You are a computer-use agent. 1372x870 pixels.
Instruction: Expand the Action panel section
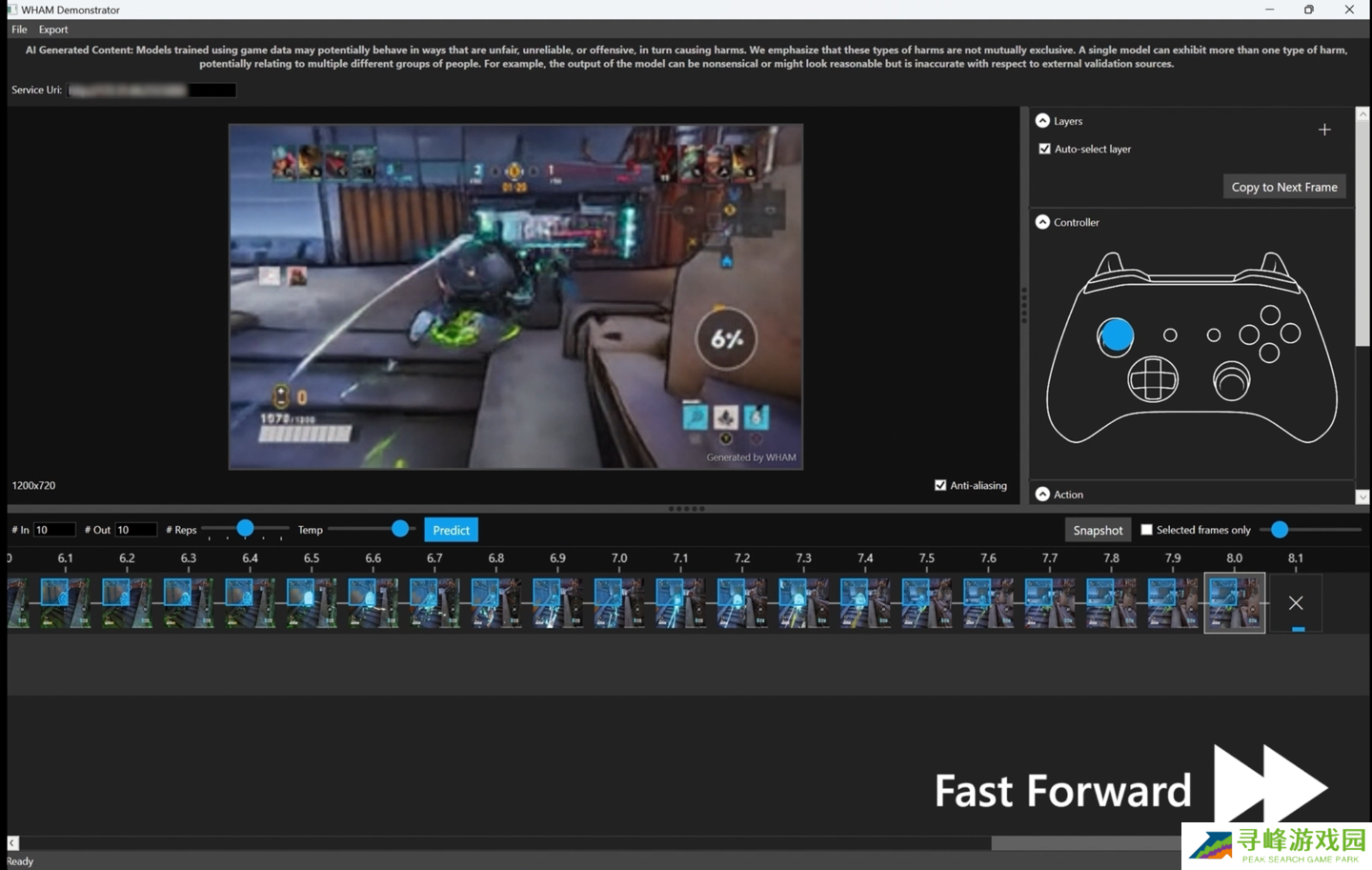coord(1042,495)
